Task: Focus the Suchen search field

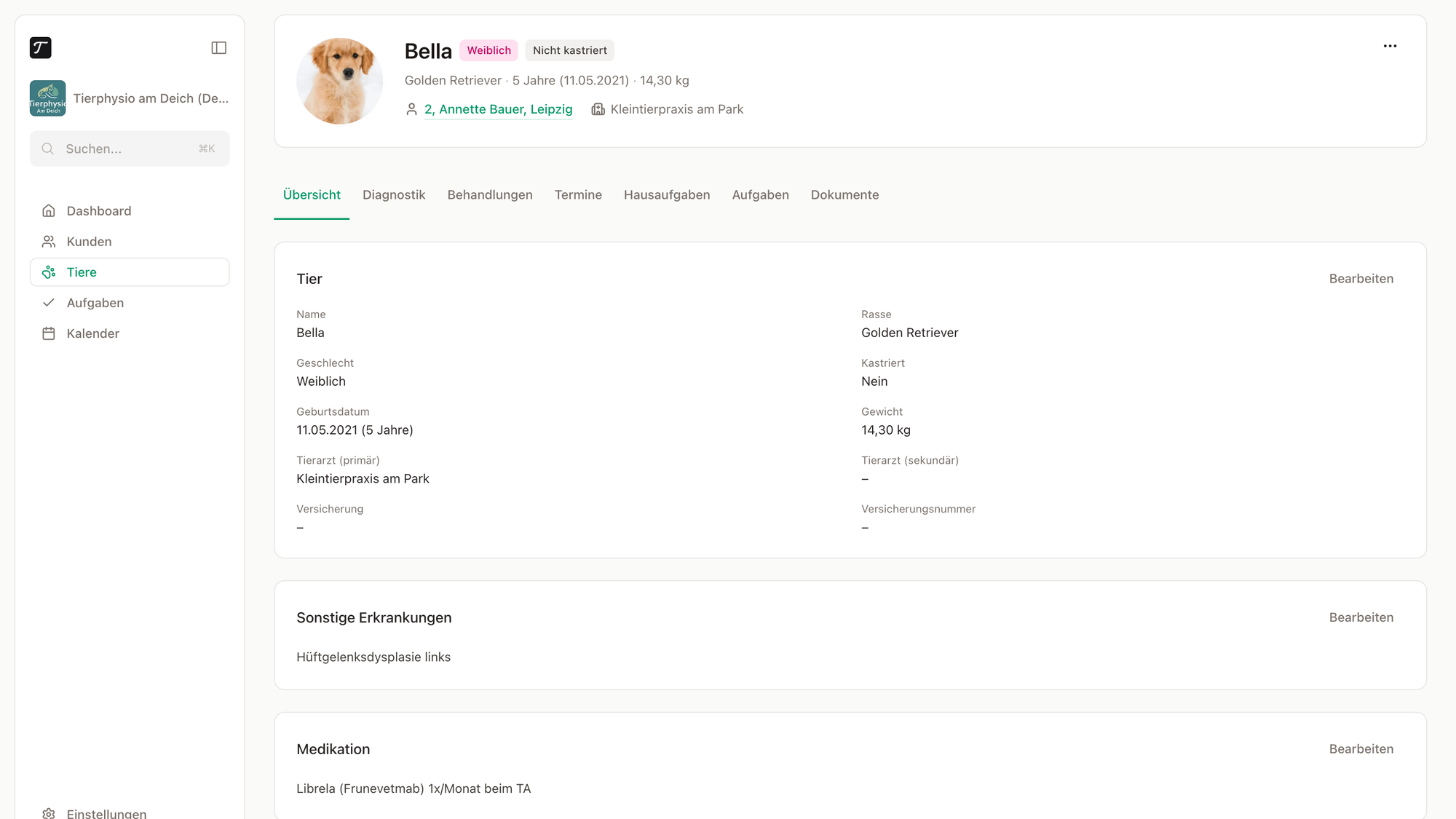Action: (130, 149)
